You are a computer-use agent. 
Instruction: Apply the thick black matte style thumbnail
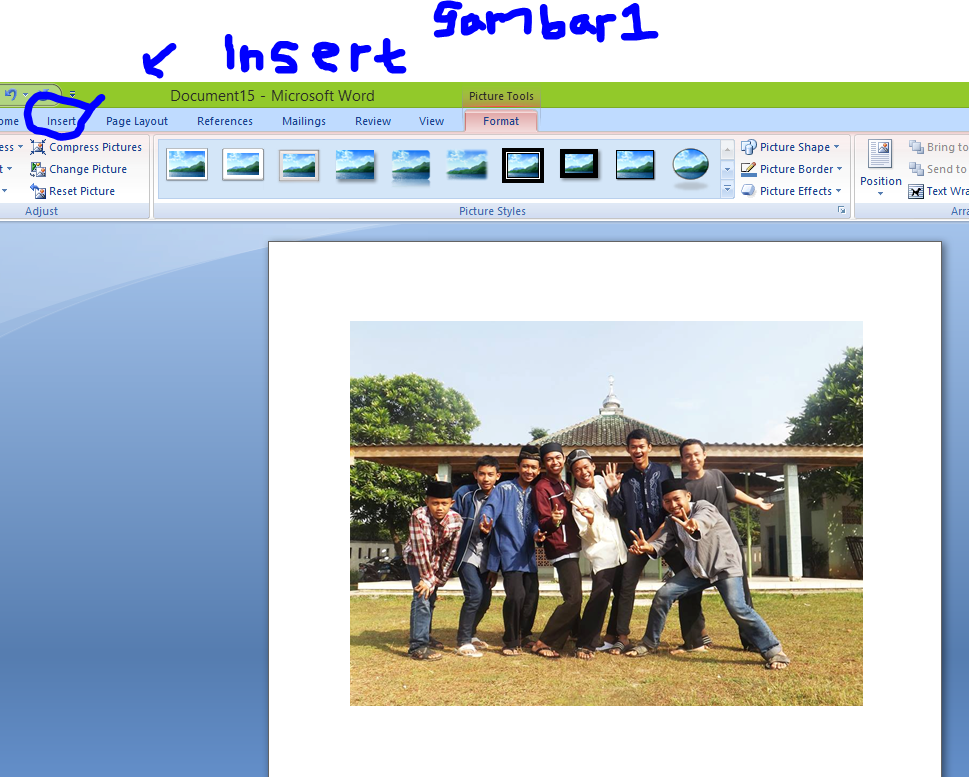pyautogui.click(x=579, y=164)
